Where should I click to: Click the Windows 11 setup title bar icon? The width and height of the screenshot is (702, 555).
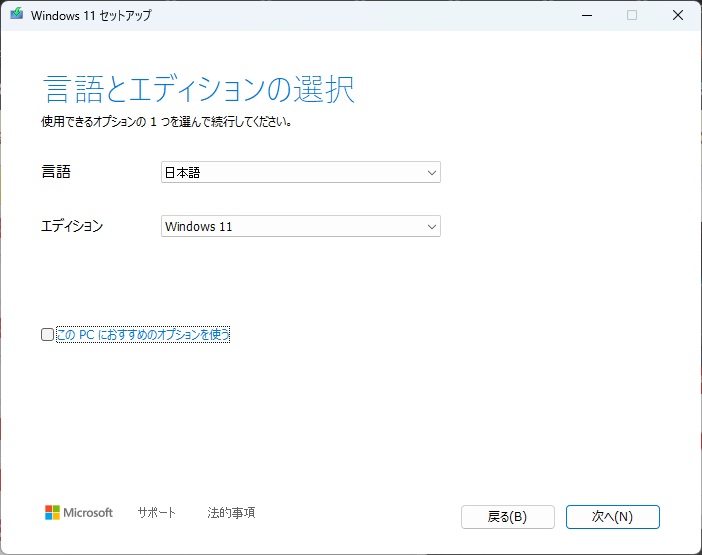click(x=17, y=14)
